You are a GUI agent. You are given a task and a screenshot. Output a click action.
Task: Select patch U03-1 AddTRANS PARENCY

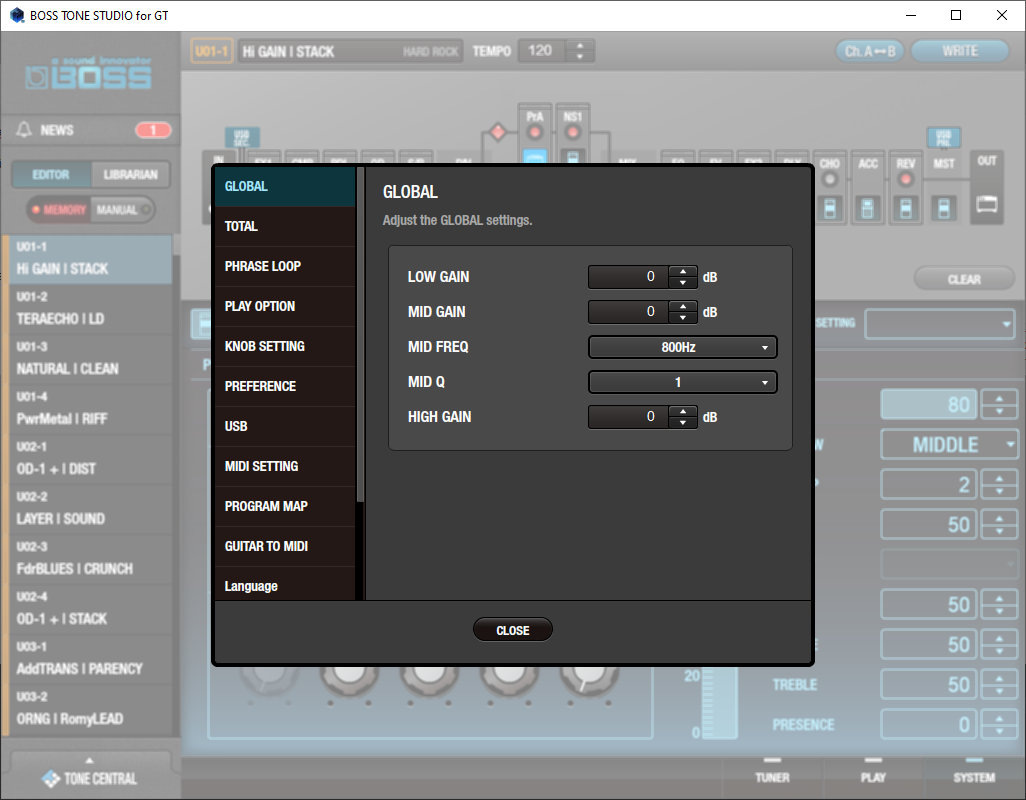click(90, 659)
